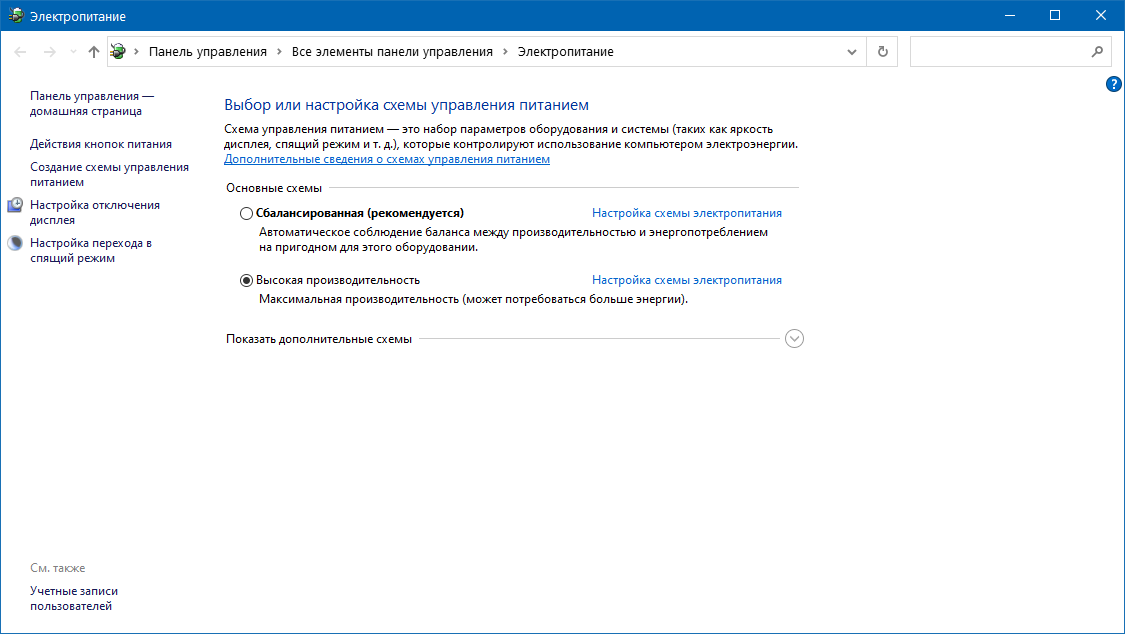
Task: Click the Основные схемы heading
Action: tap(274, 188)
